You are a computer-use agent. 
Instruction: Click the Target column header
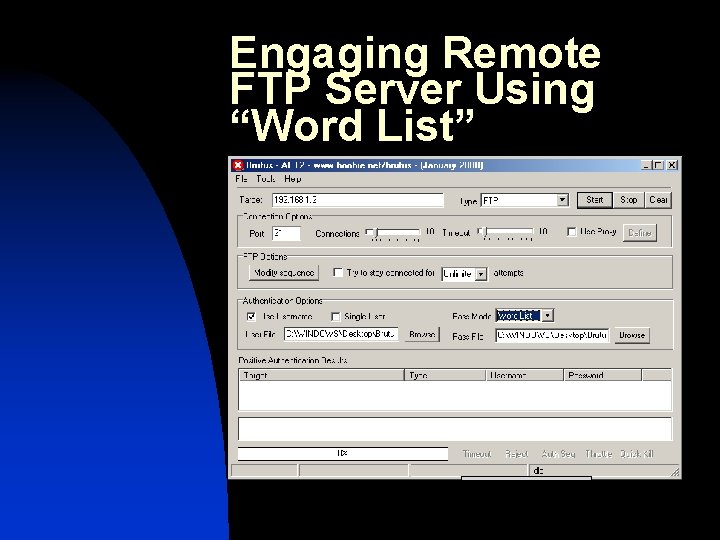coord(321,375)
